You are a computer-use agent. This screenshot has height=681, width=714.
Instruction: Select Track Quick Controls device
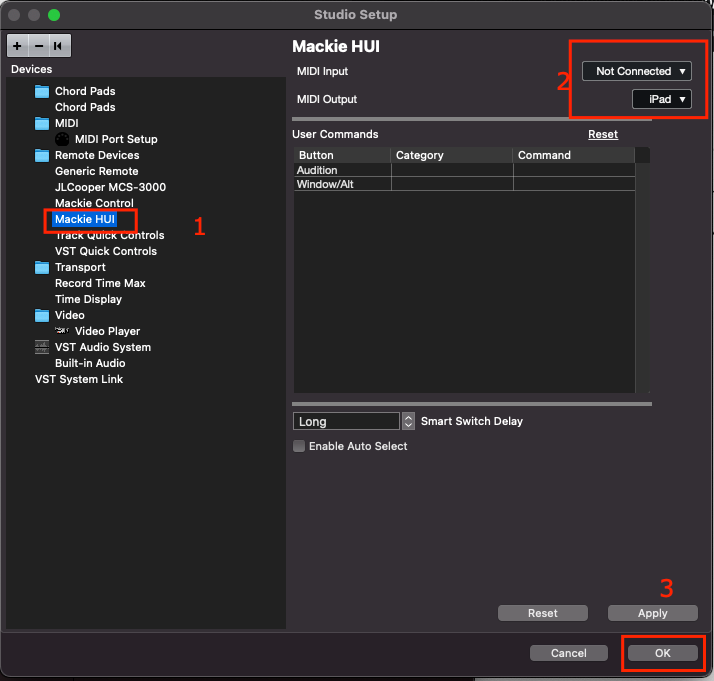(x=109, y=235)
